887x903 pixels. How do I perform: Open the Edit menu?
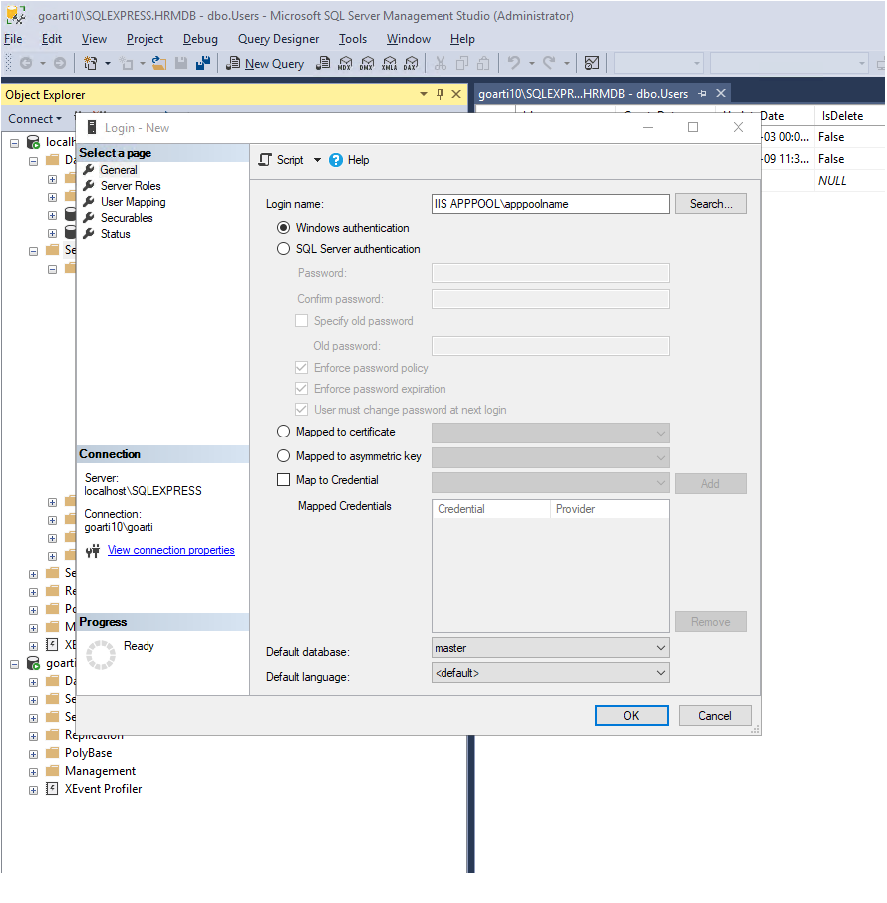point(52,39)
